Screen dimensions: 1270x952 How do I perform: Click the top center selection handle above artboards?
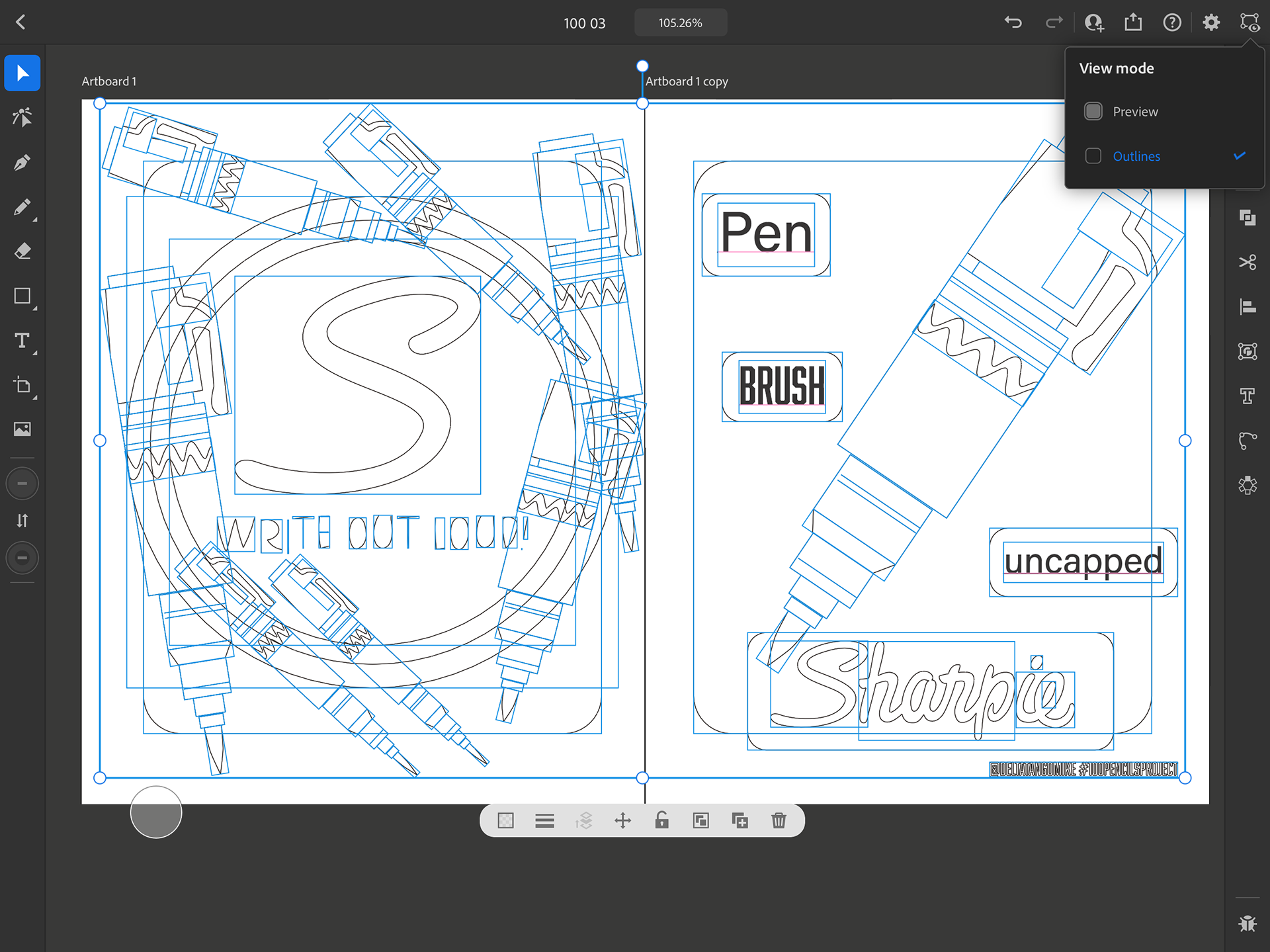click(x=642, y=66)
